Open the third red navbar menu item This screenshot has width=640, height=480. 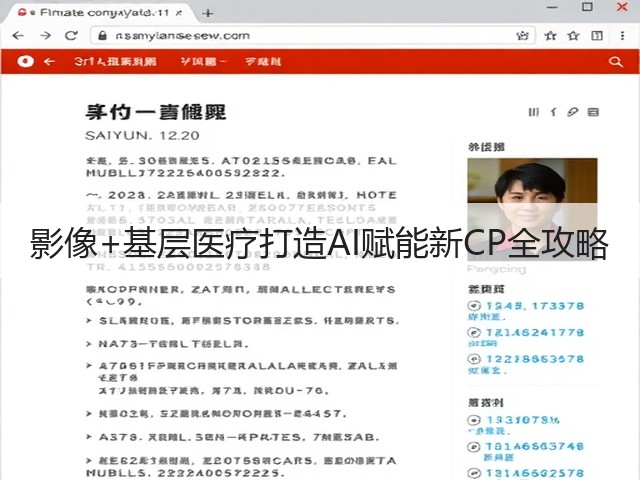coord(263,62)
